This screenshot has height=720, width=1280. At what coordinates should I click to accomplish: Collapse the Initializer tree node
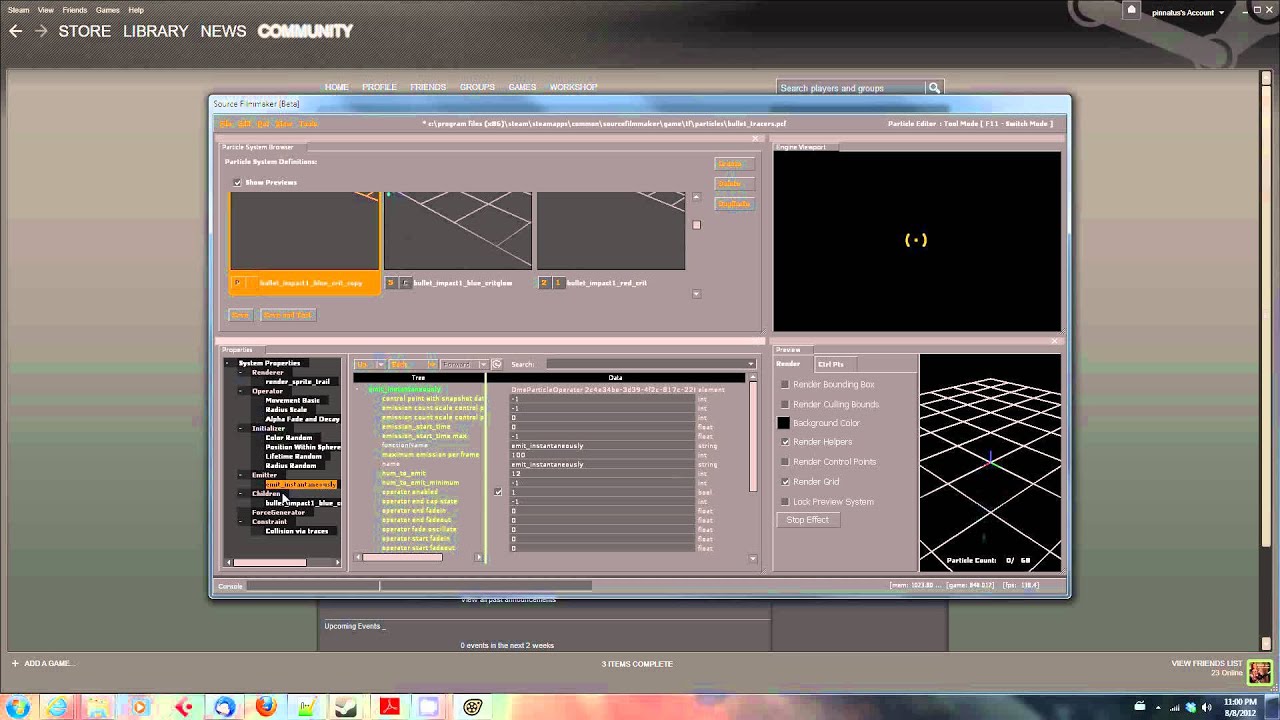pyautogui.click(x=241, y=428)
